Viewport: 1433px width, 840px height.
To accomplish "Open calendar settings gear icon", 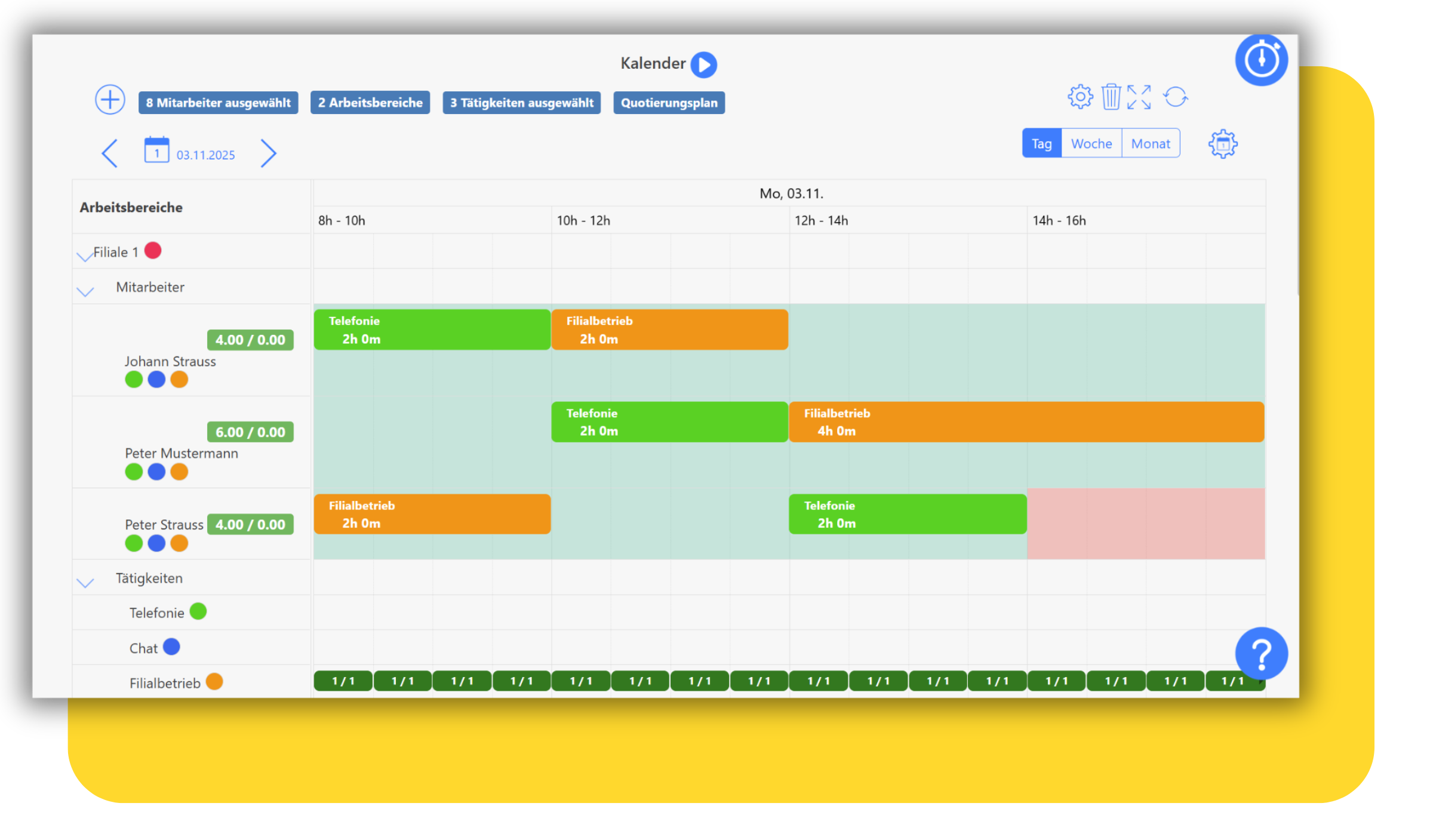I will [x=1223, y=144].
